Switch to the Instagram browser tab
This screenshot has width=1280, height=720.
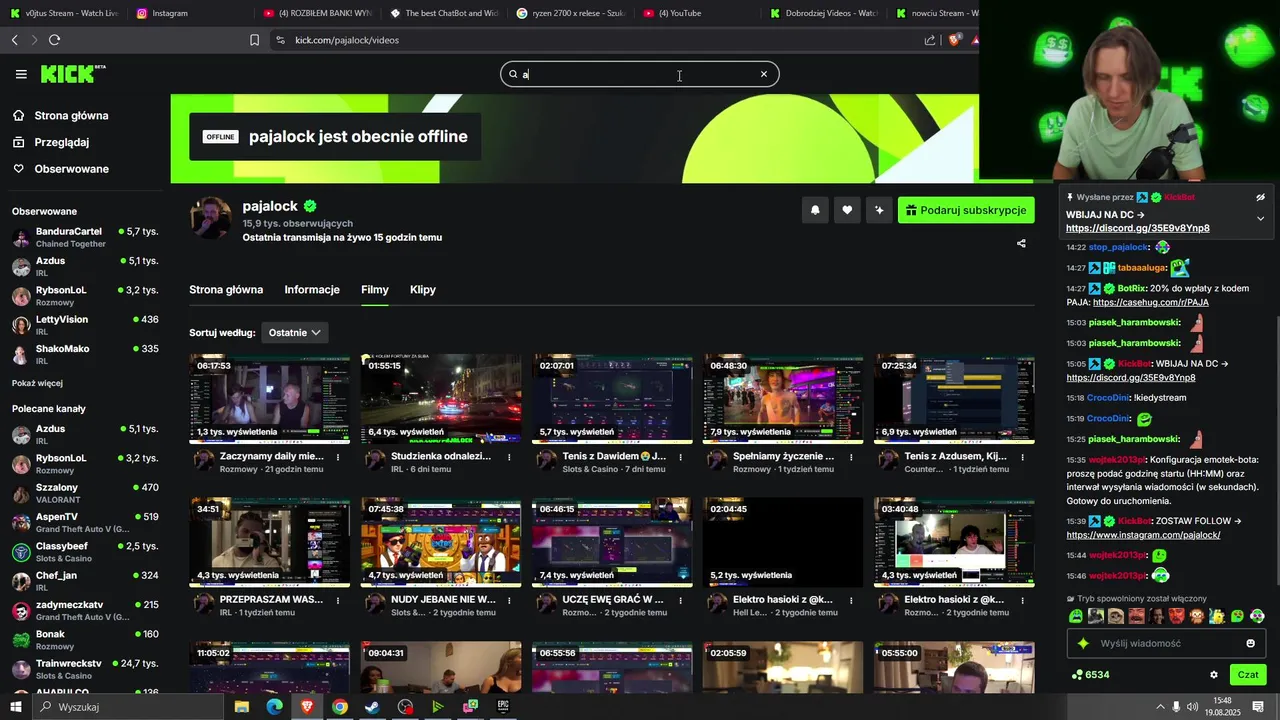185,13
